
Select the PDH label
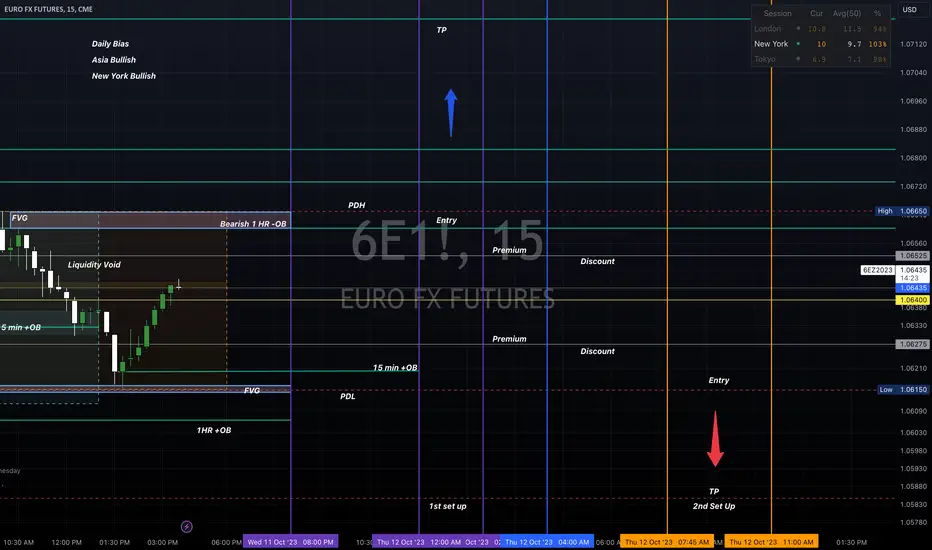coord(357,205)
